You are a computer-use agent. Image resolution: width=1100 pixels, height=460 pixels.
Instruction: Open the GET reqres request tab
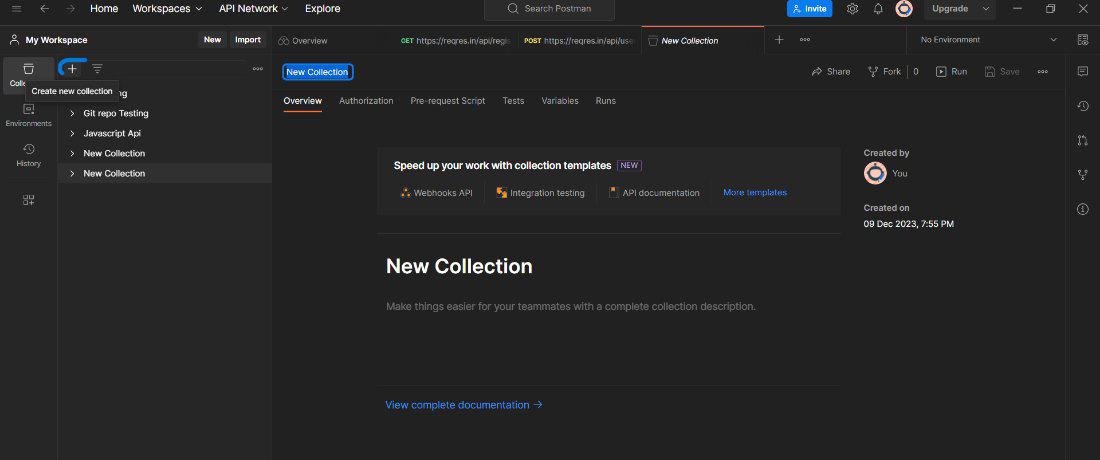(x=456, y=41)
